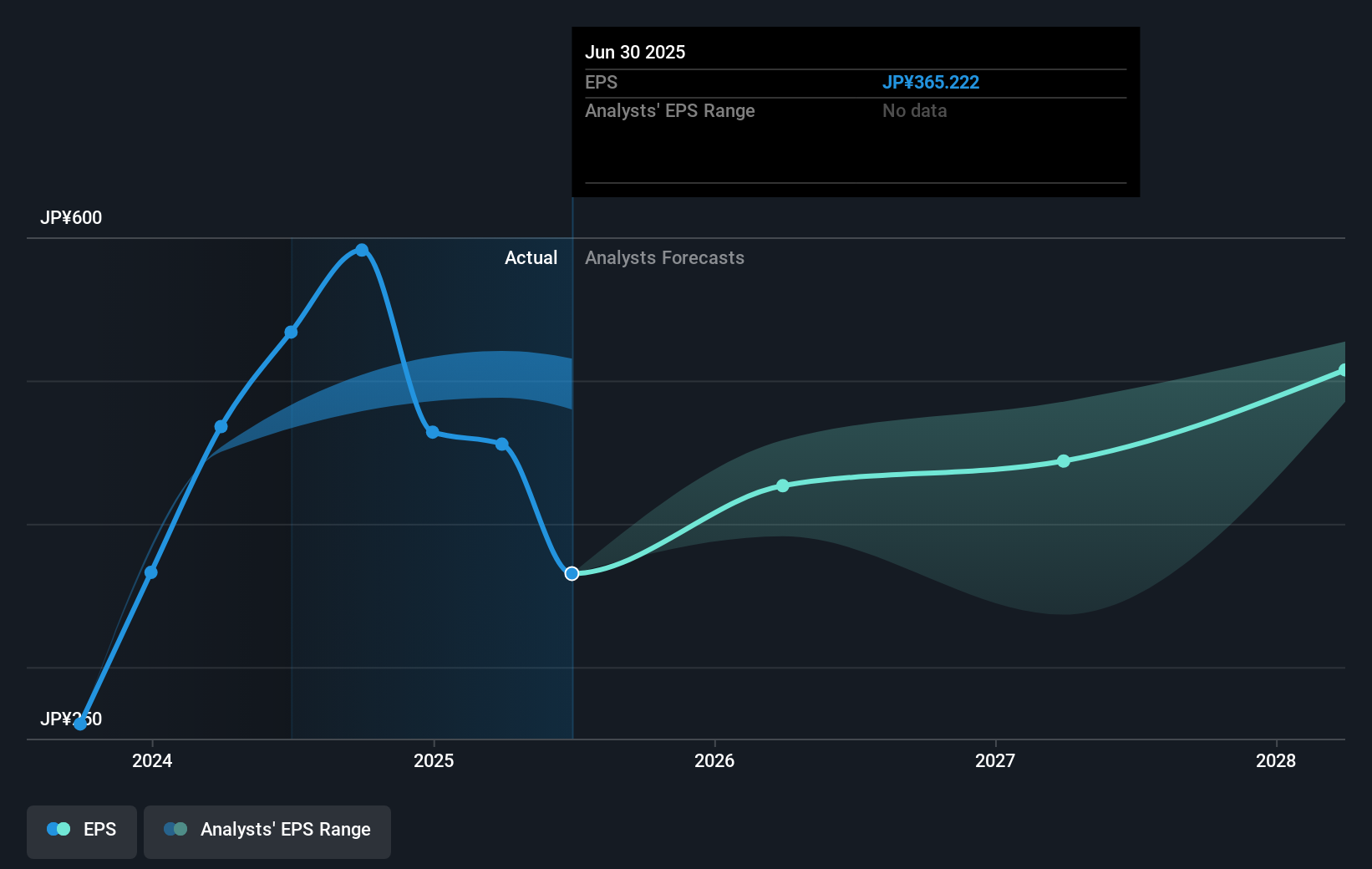This screenshot has height=869, width=1372.
Task: Click the 2027 forecast EPS data point
Action: (x=1064, y=461)
